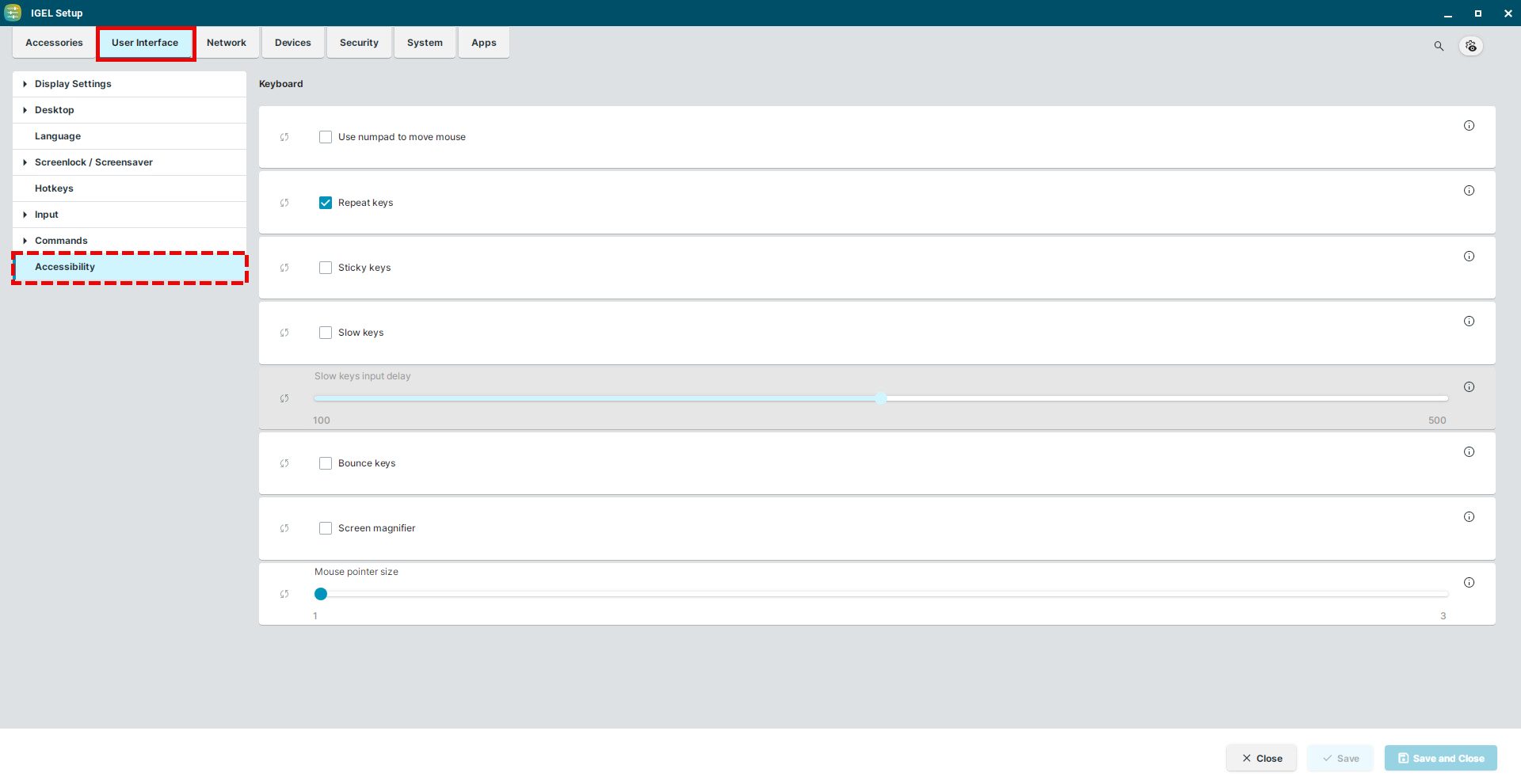This screenshot has height=784, width=1521.
Task: Click Save and Close button
Action: (x=1440, y=758)
